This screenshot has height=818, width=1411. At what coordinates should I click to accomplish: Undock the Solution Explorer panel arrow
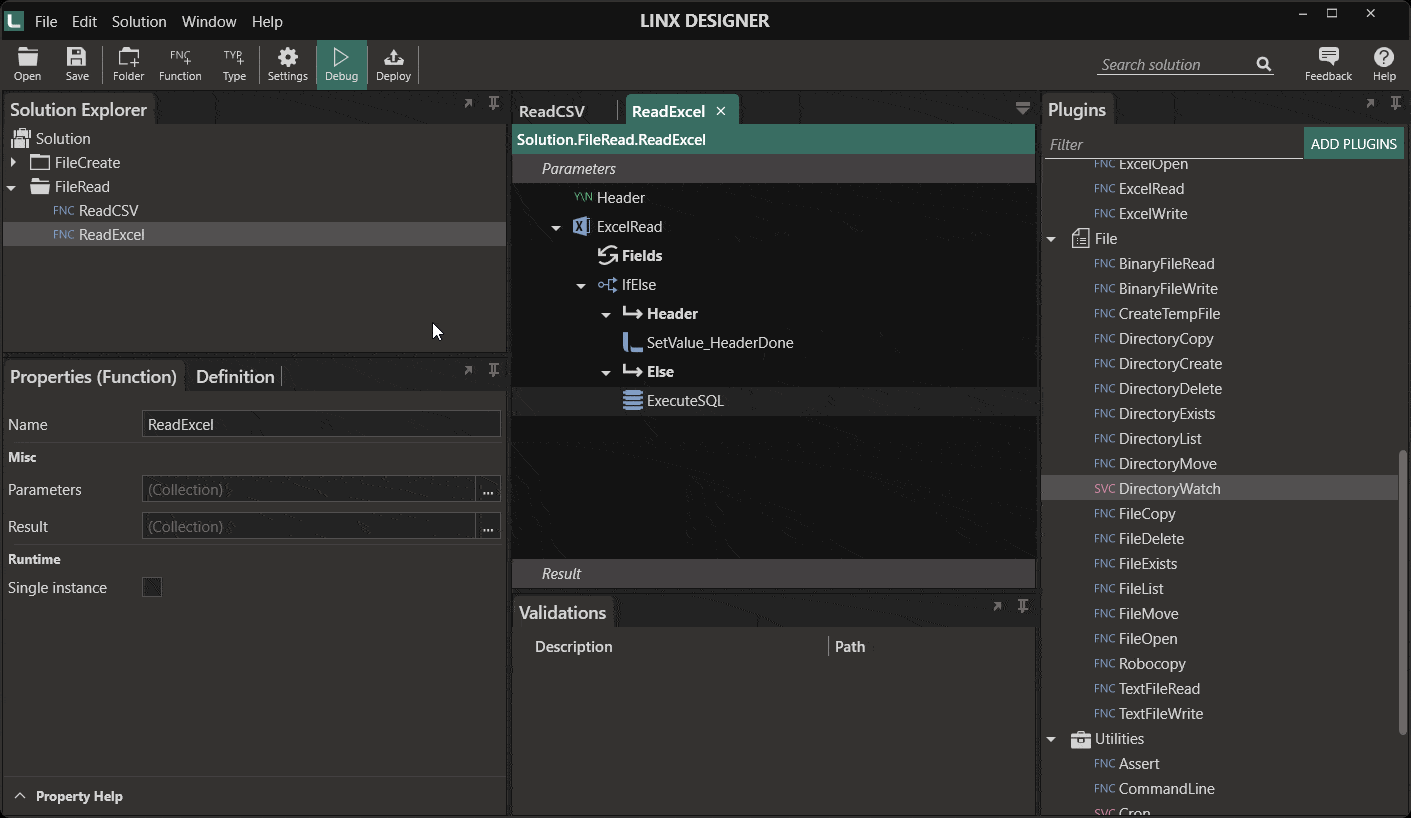point(468,103)
